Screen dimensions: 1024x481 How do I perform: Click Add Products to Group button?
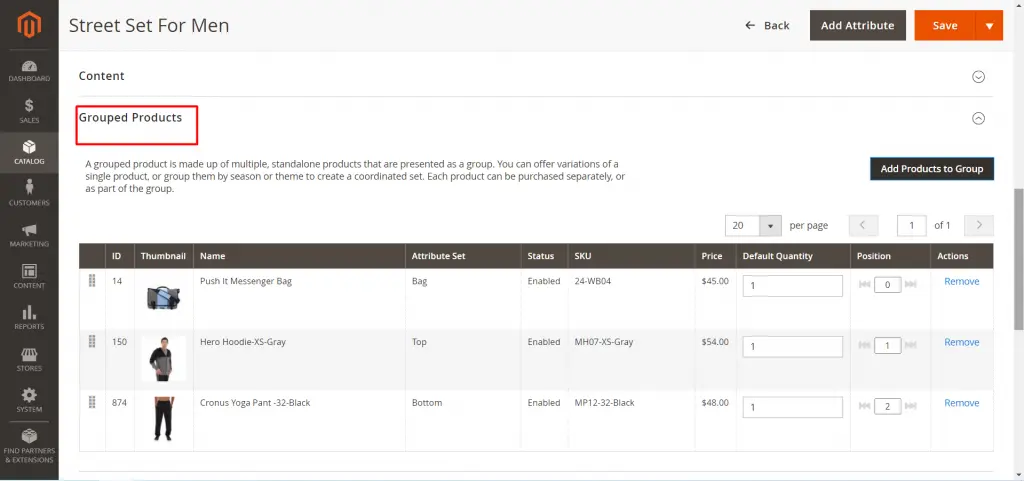click(932, 168)
